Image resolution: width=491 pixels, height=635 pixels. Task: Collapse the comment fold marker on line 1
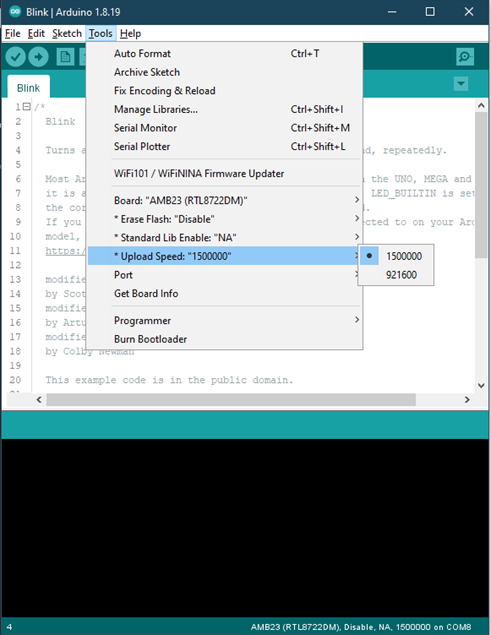tap(27, 107)
